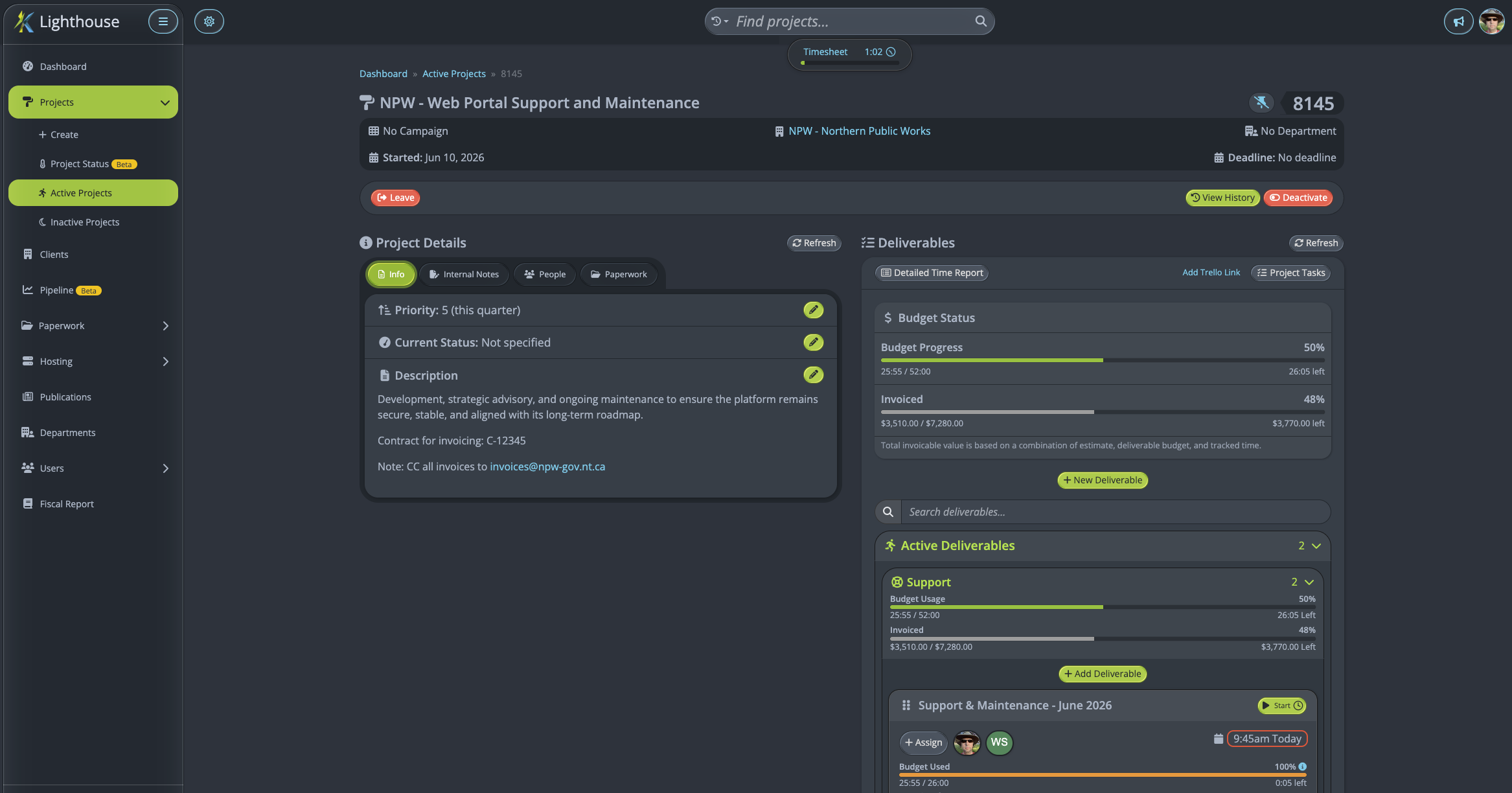This screenshot has width=1512, height=793.
Task: Open the recent history icon in search bar
Action: (719, 21)
